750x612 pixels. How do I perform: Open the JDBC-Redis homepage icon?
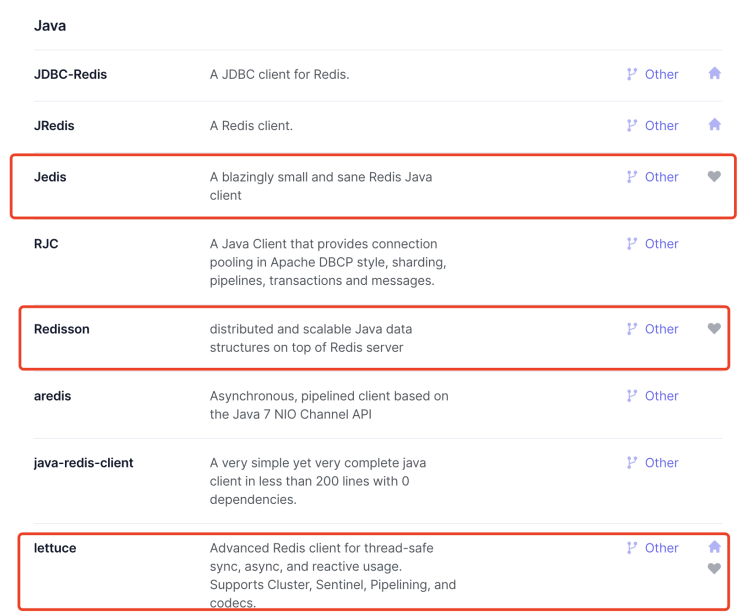tap(714, 73)
